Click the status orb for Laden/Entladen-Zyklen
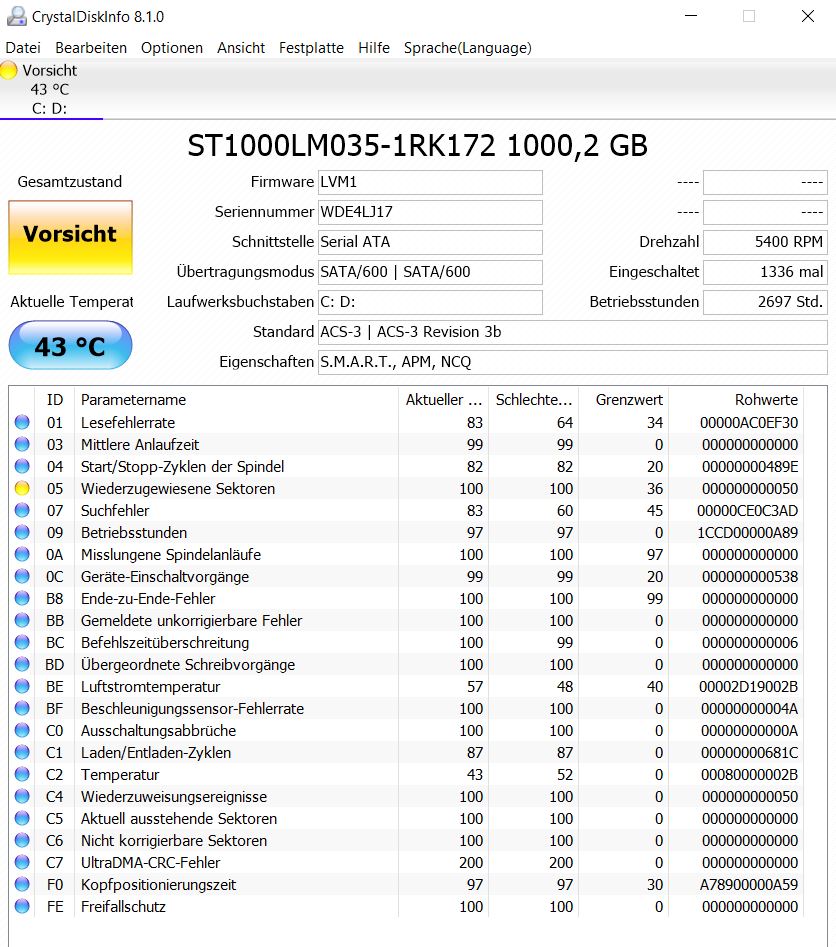The width and height of the screenshot is (836, 947). (22, 753)
